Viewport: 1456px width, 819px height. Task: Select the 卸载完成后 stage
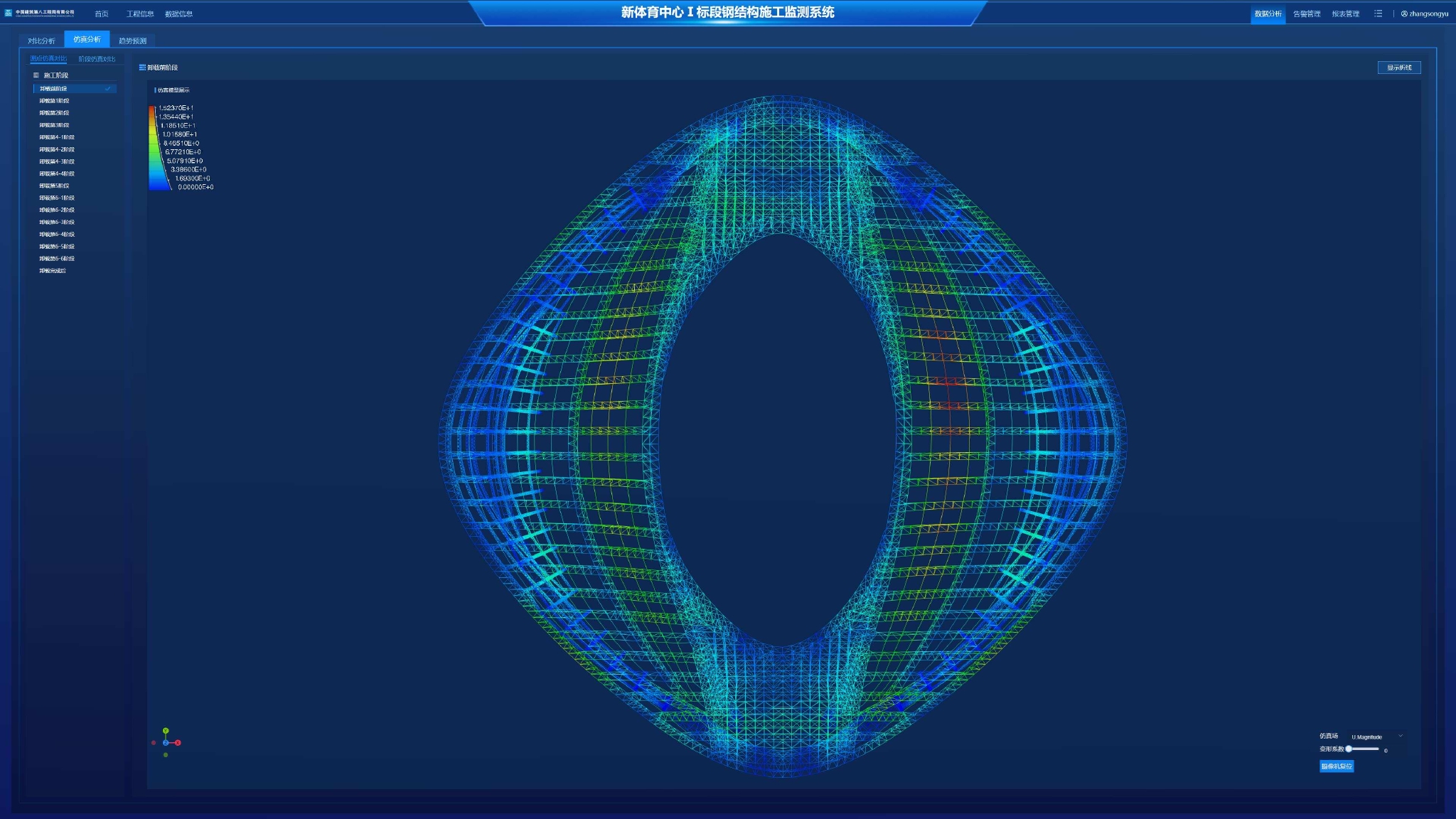tap(53, 271)
